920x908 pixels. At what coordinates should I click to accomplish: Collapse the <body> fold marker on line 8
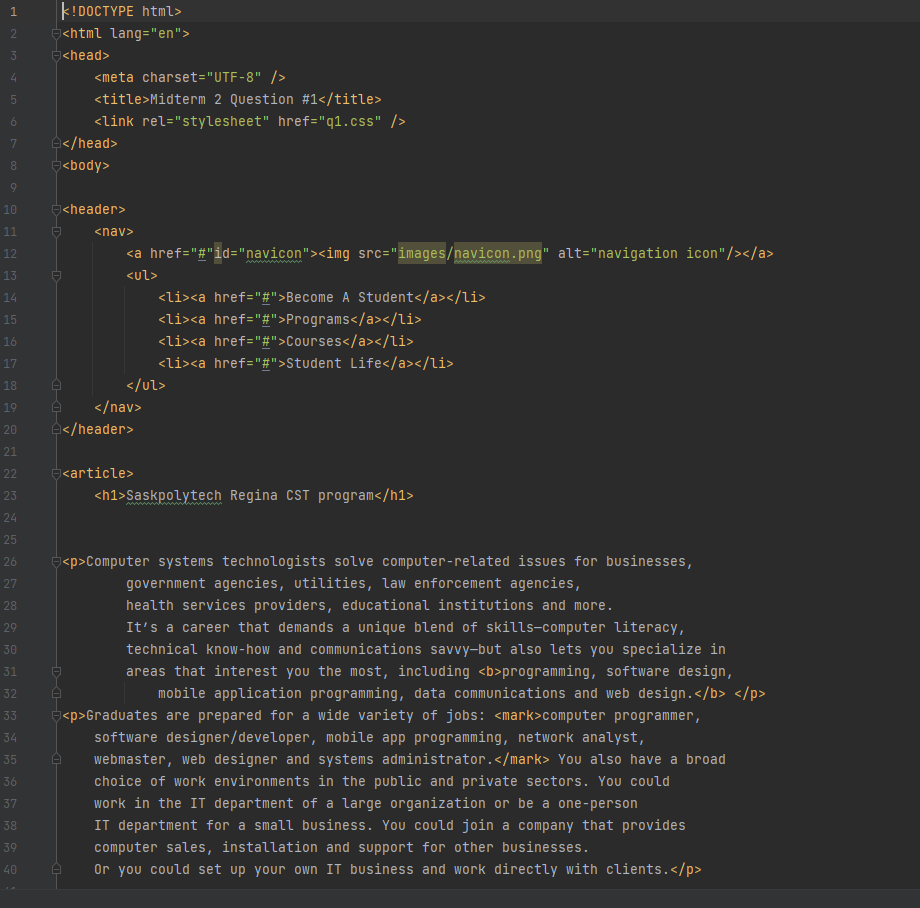(x=56, y=166)
